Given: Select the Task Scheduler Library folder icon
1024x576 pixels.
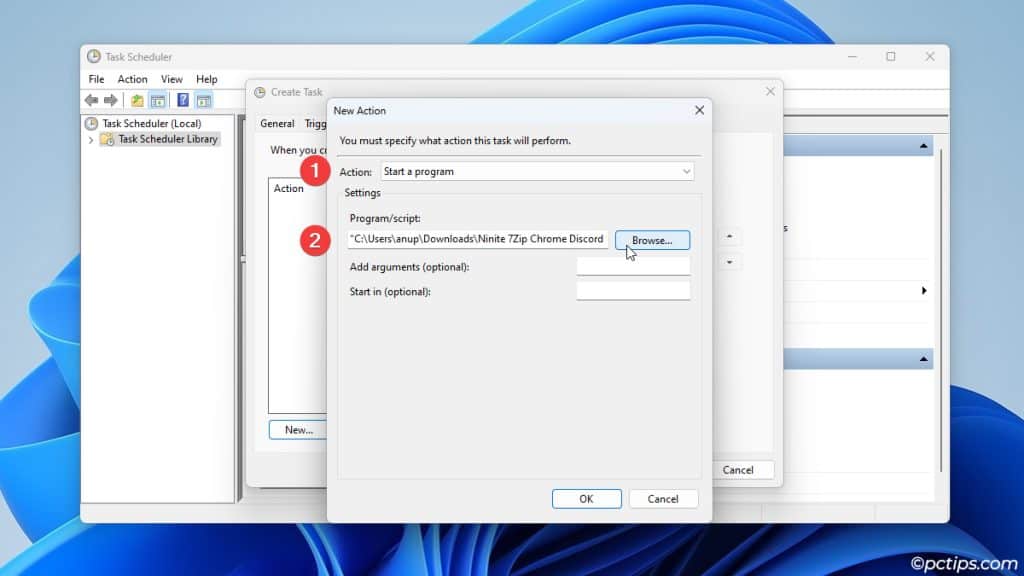Looking at the screenshot, I should click(x=108, y=139).
